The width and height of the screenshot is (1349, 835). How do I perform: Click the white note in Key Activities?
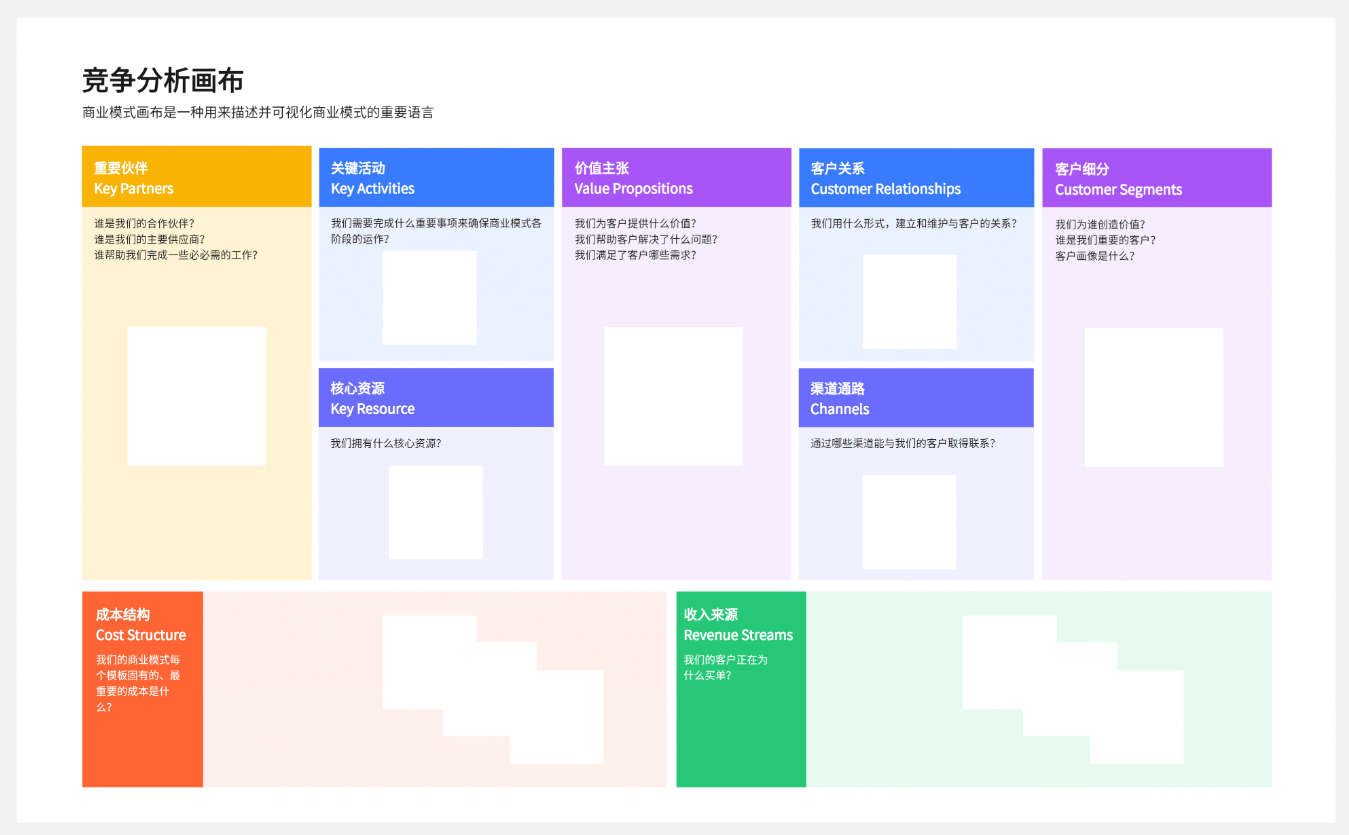pyautogui.click(x=430, y=298)
